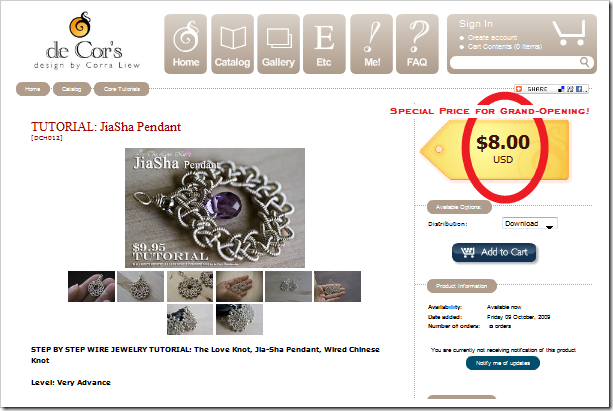Select the first pendant thumbnail image
Image resolution: width=613 pixels, height=411 pixels.
tap(91, 287)
